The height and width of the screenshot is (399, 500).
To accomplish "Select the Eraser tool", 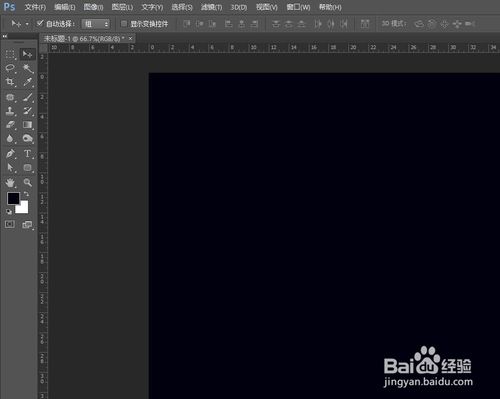I will click(10, 125).
